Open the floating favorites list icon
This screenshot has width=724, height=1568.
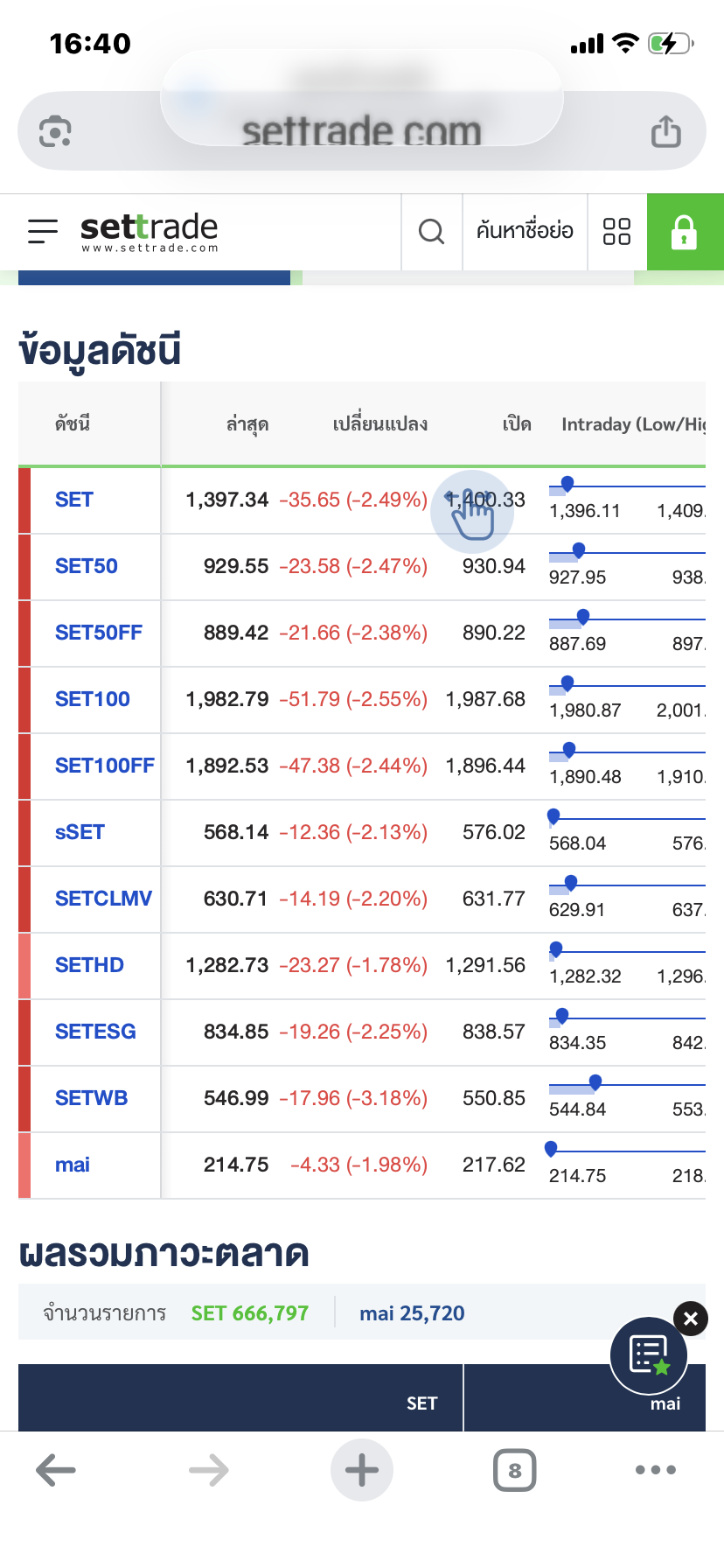point(649,1355)
